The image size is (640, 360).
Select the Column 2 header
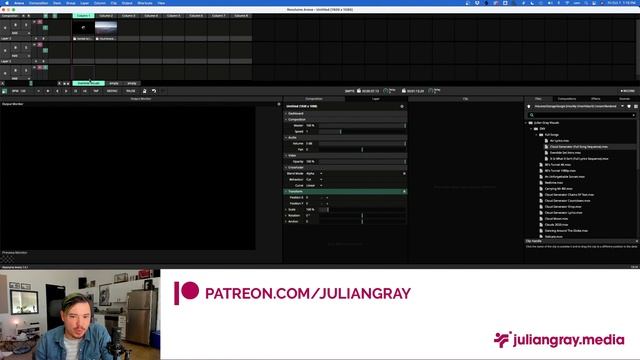(106, 16)
